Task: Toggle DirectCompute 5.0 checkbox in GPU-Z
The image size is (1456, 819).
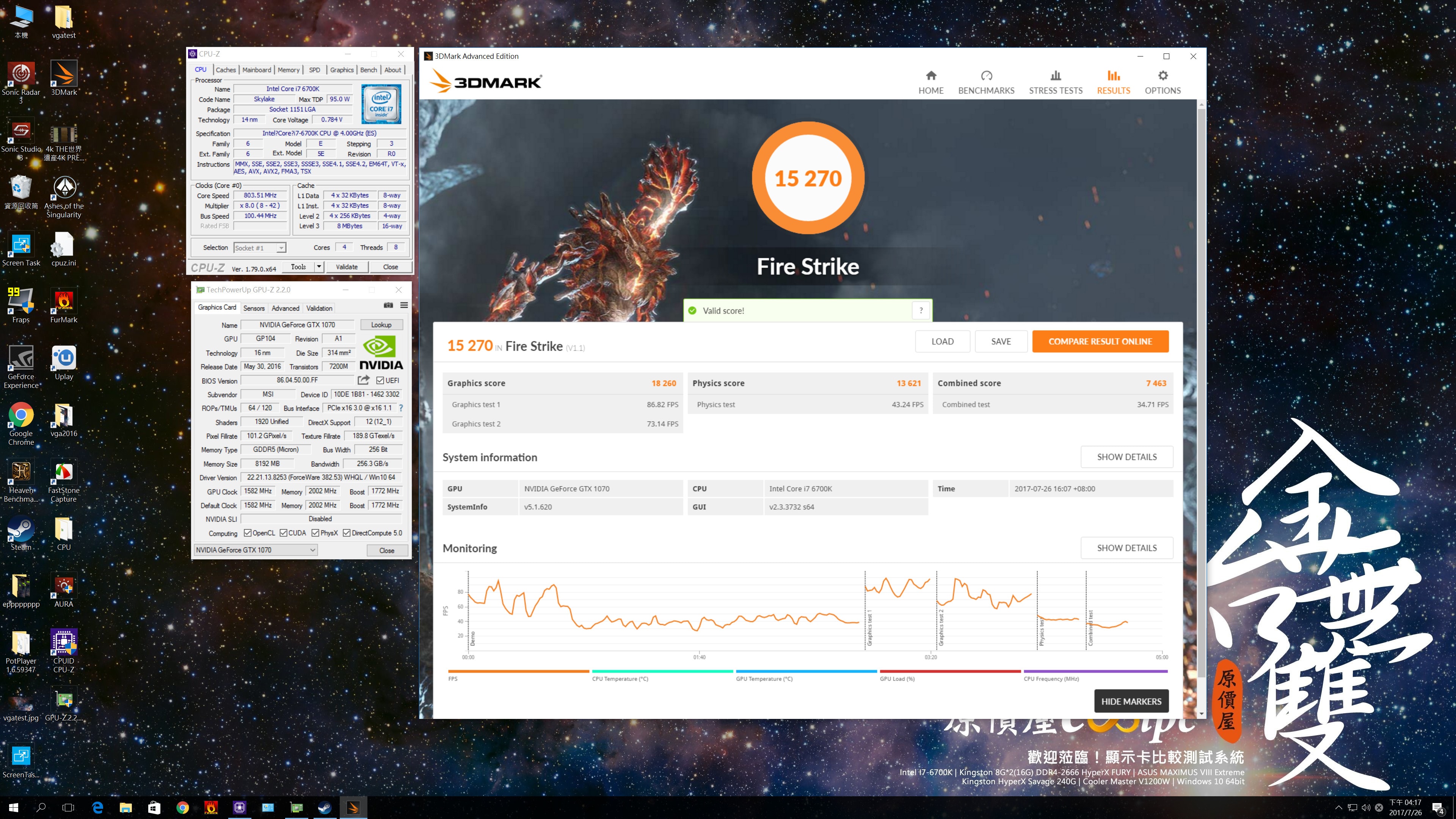Action: point(347,533)
